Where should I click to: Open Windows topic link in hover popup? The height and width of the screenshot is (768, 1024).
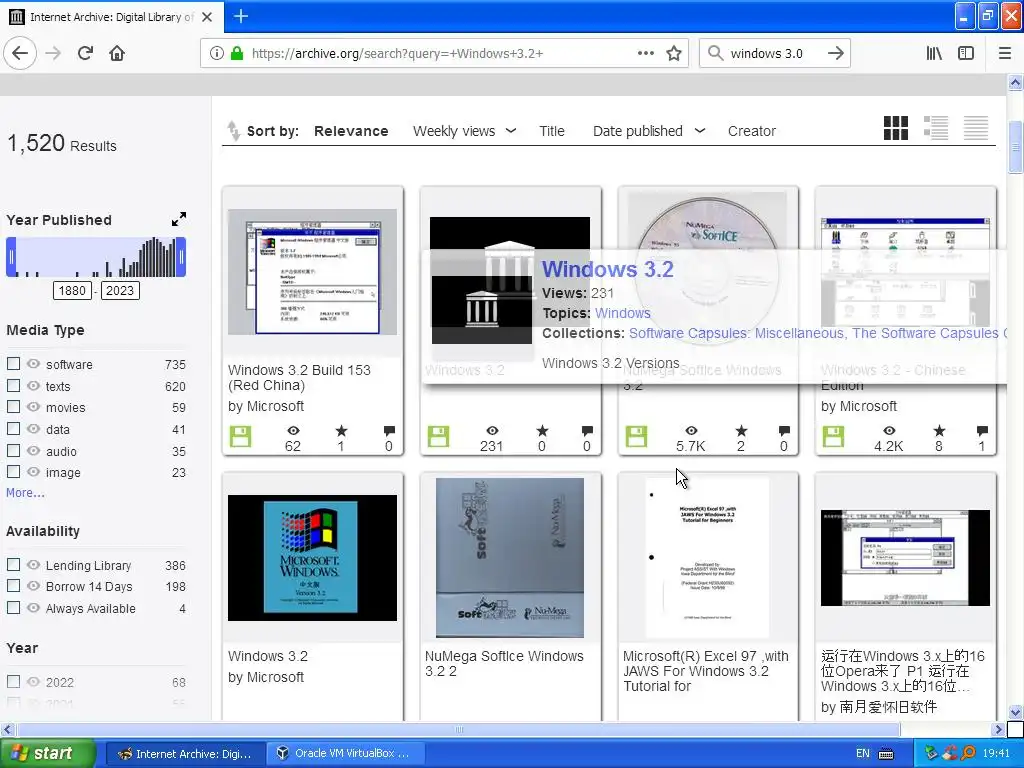(x=622, y=313)
